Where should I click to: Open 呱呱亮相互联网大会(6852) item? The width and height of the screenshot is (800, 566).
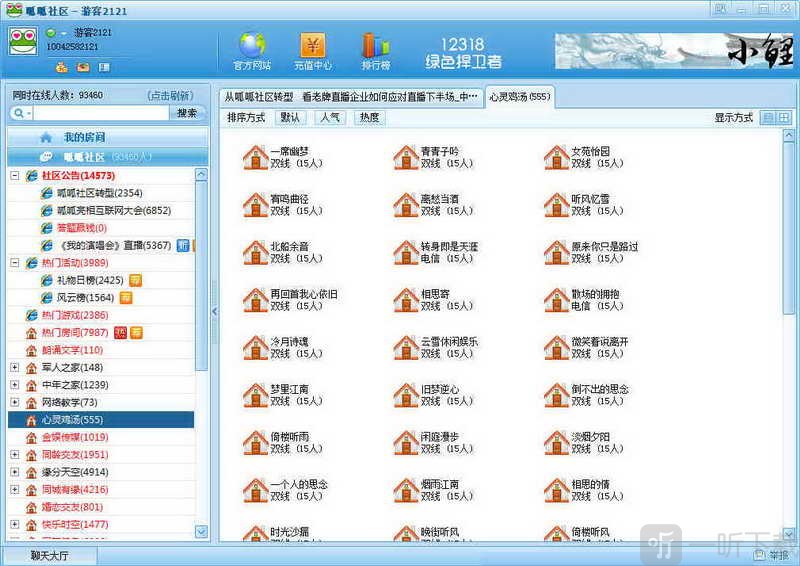[114, 210]
